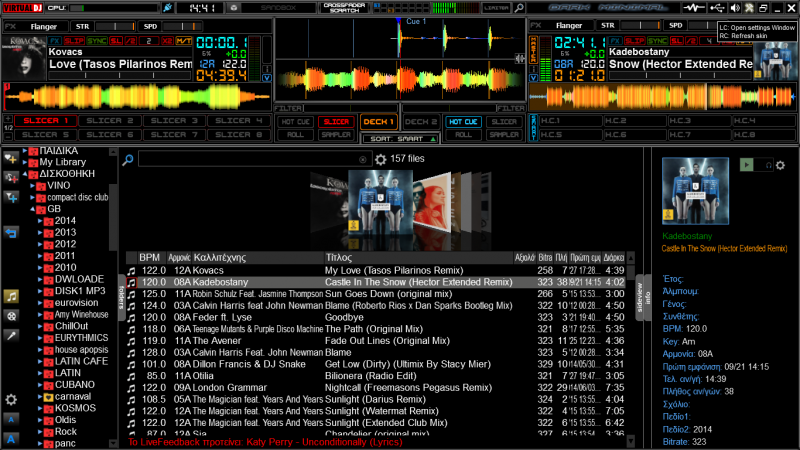Click the sidebar configuration gear icon
Viewport: 800px width, 450px height.
tap(11, 399)
